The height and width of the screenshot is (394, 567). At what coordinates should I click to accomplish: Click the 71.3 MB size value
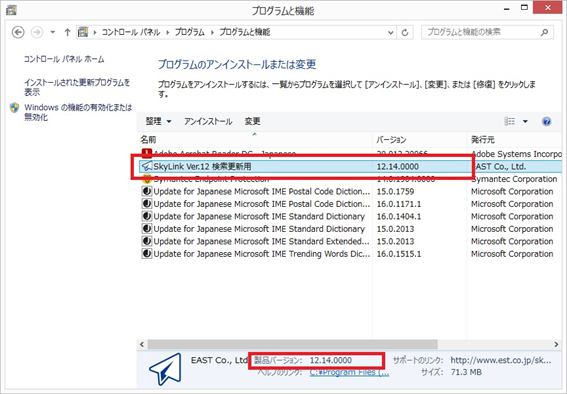pos(466,372)
